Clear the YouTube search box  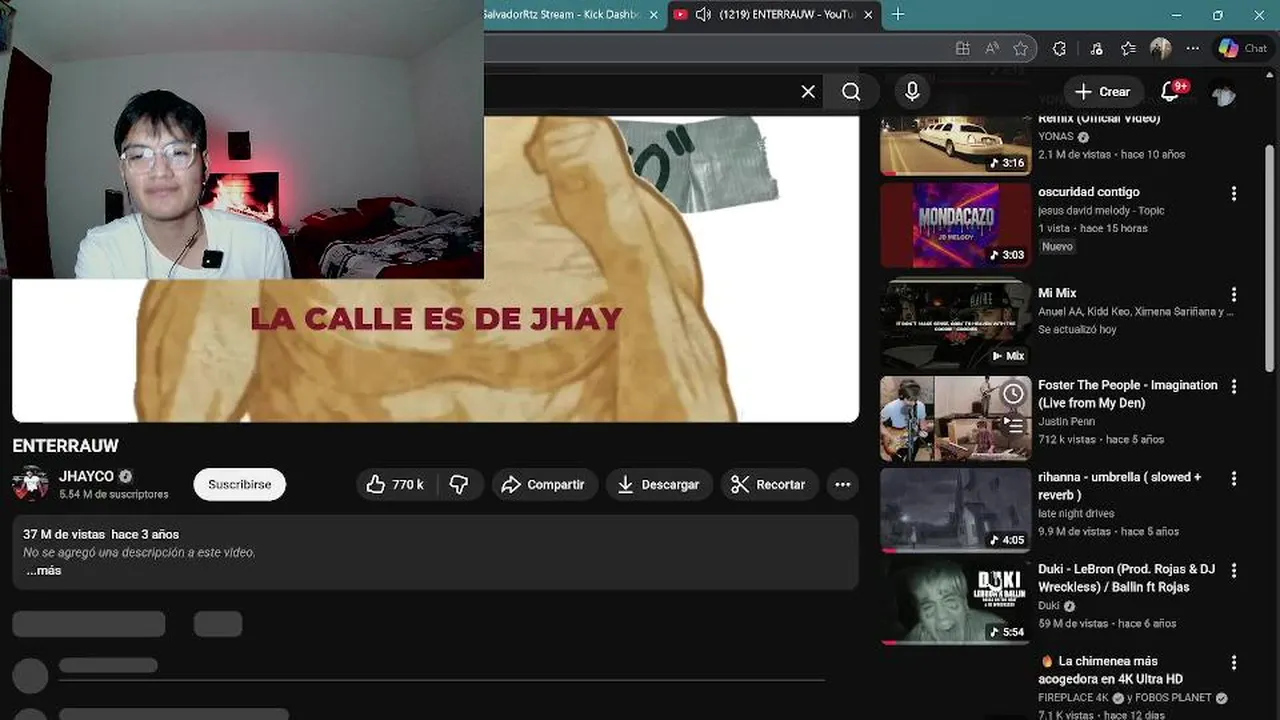pos(808,92)
